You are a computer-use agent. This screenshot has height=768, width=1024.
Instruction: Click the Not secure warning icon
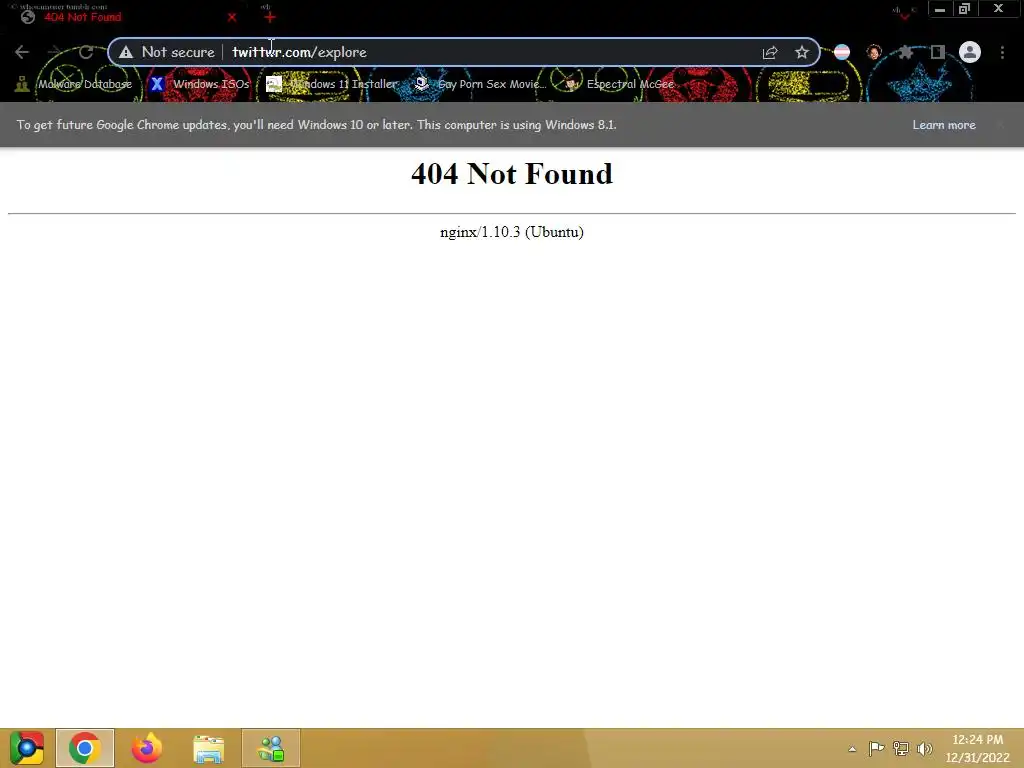point(126,52)
